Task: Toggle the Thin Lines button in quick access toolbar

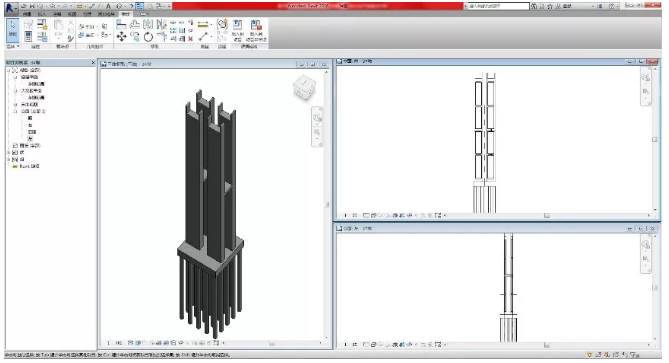Action: click(140, 6)
